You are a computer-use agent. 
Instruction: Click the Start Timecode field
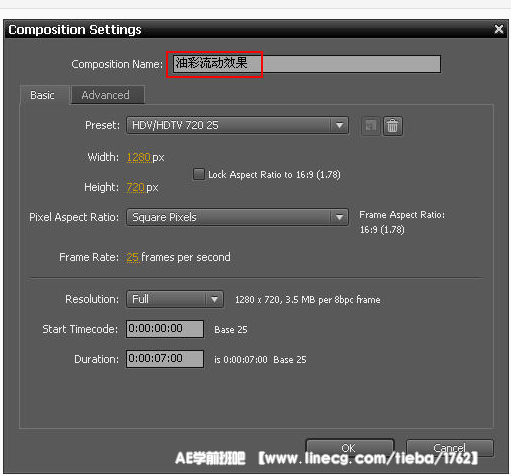coord(165,329)
